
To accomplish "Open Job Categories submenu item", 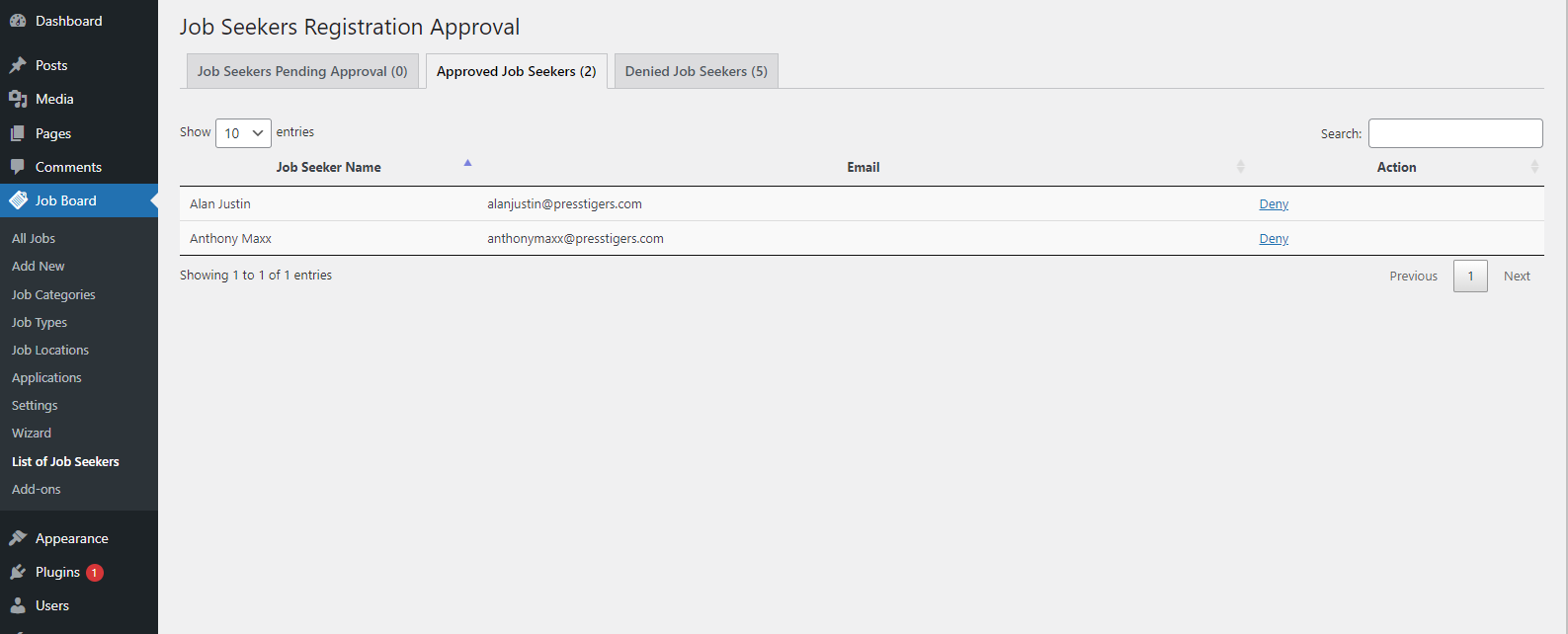I will 53,295.
